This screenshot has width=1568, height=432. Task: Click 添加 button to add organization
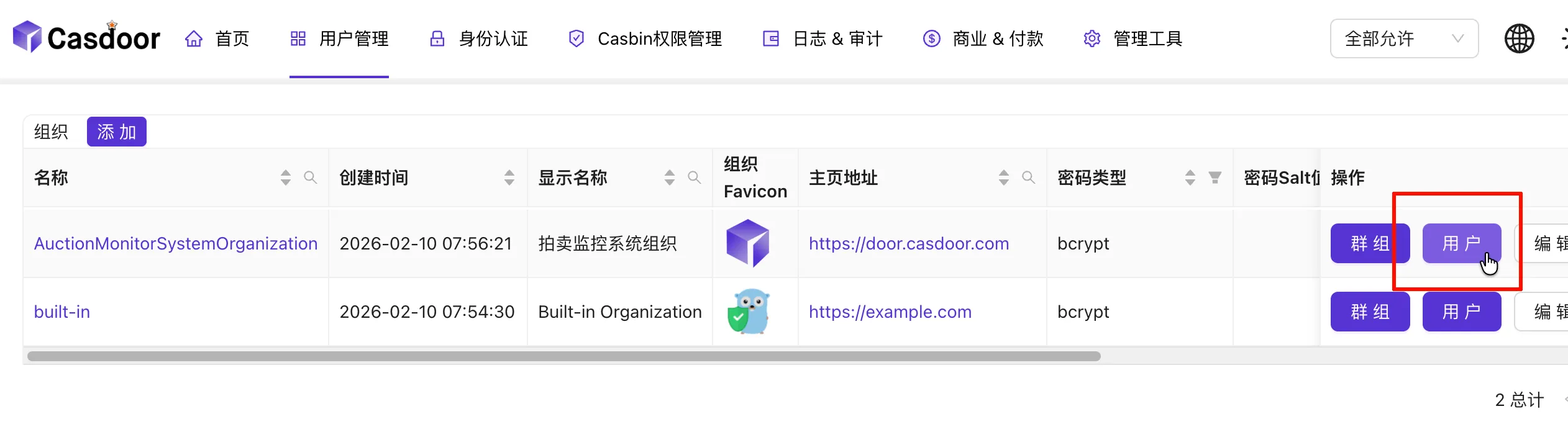[x=116, y=132]
